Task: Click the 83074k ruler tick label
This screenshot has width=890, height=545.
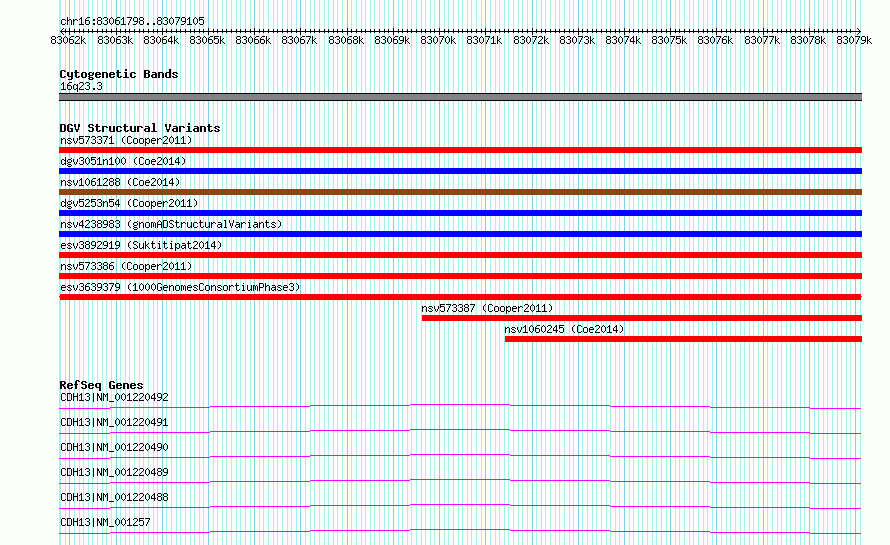Action: [623, 40]
